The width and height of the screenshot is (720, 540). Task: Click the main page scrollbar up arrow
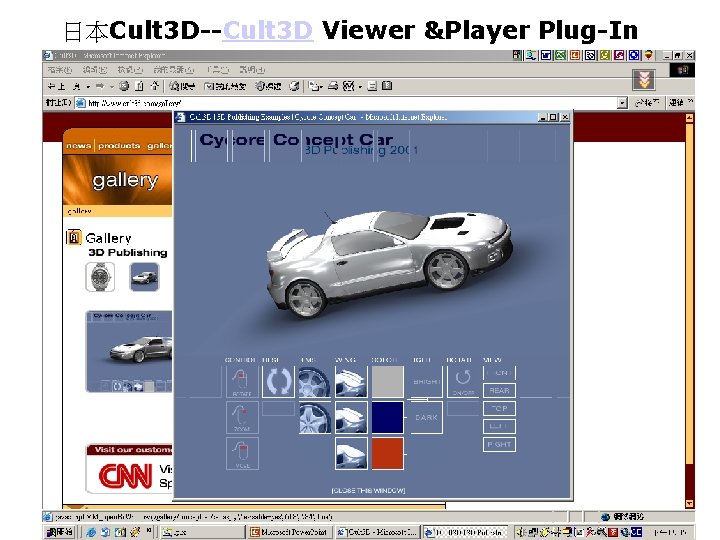[x=689, y=118]
